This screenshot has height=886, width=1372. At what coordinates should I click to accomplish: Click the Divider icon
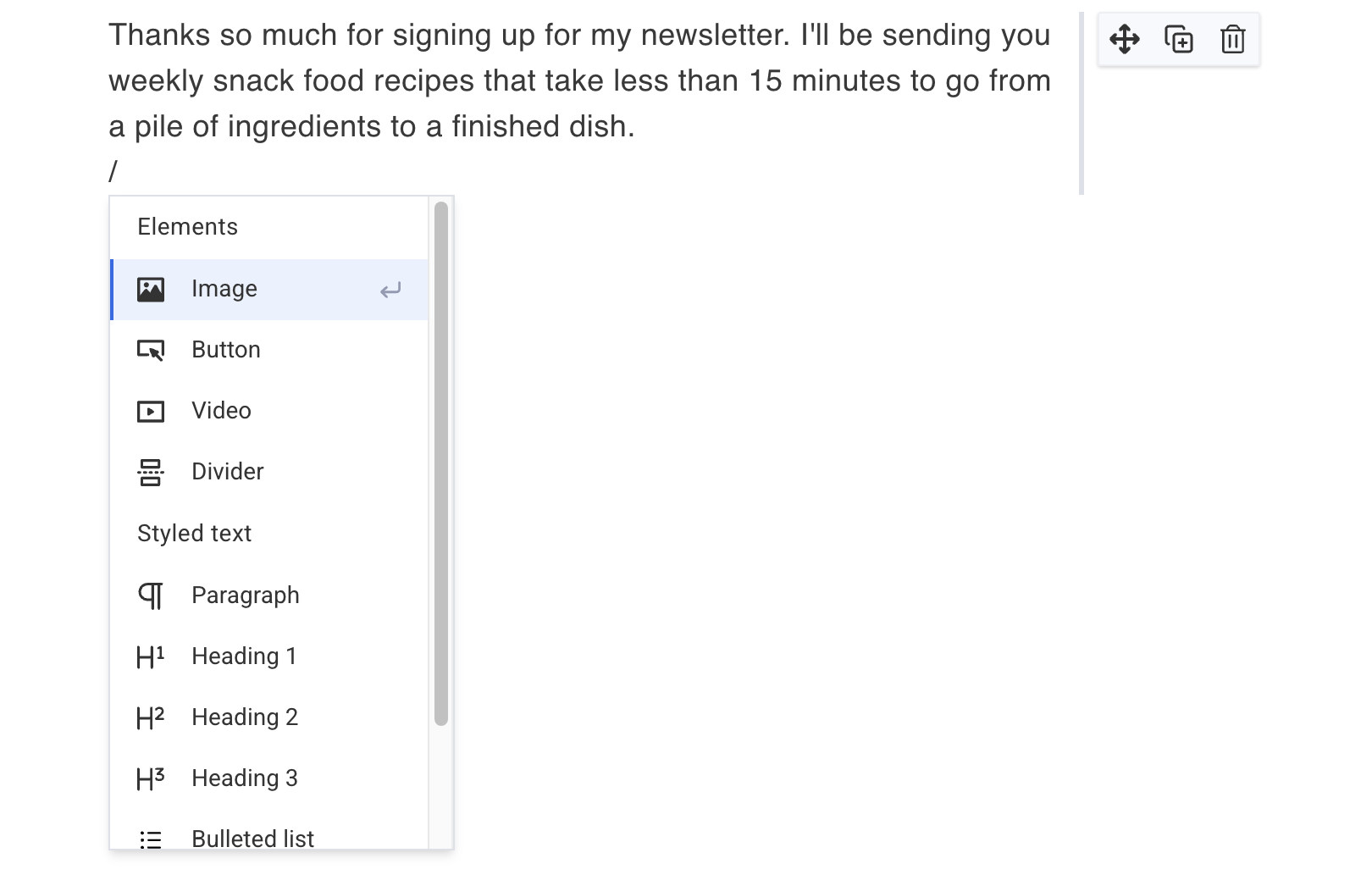(151, 472)
